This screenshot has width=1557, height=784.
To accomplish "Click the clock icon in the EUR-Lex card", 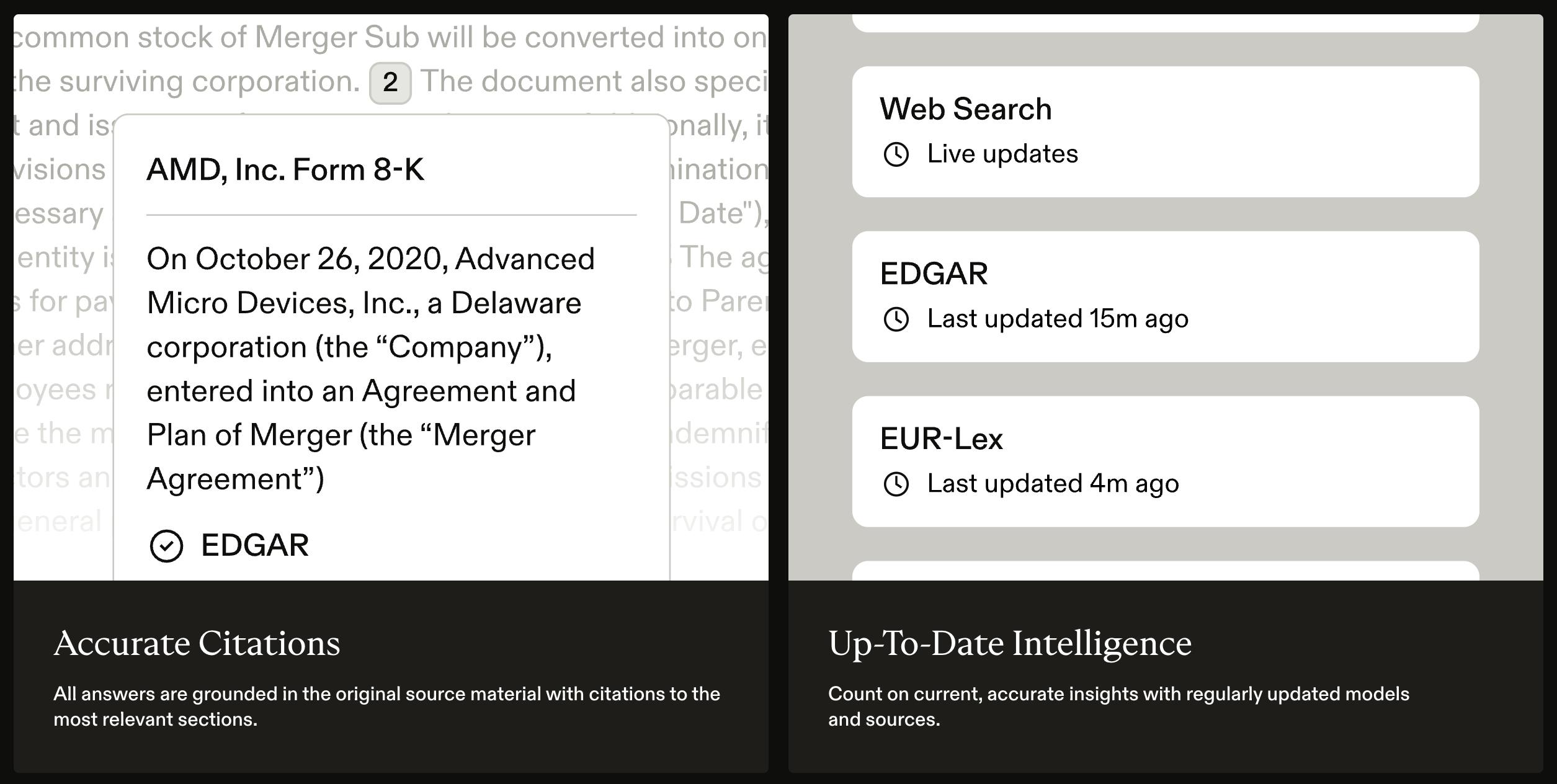I will pos(896,484).
